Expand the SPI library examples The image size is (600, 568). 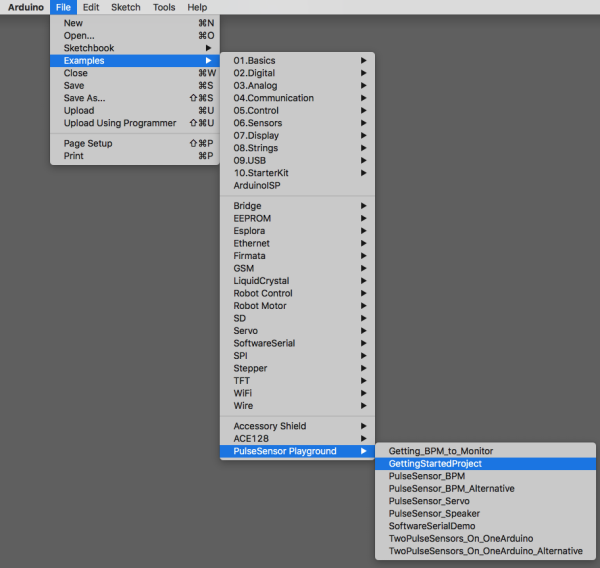pyautogui.click(x=297, y=356)
